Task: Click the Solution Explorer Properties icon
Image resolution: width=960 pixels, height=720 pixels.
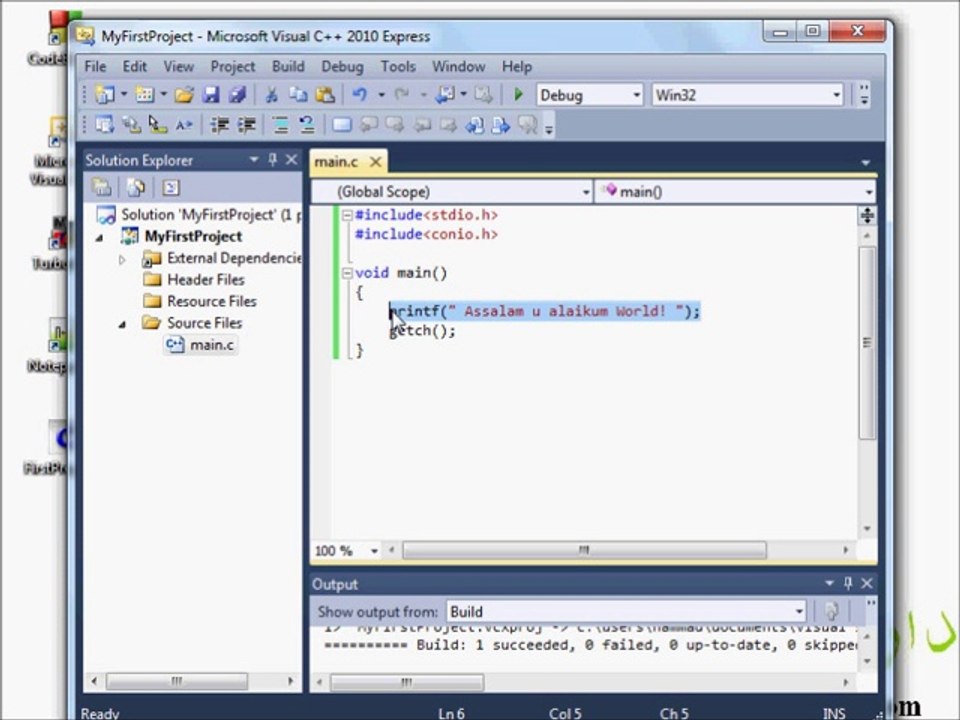Action: click(x=102, y=187)
